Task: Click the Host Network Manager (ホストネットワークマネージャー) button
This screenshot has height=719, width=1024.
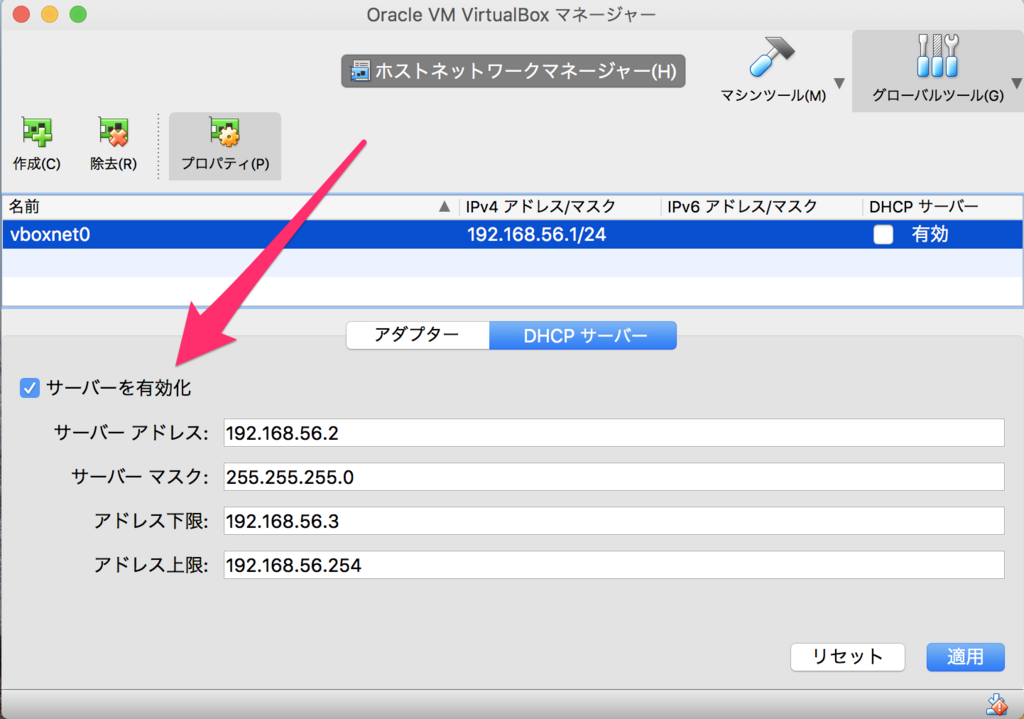Action: pyautogui.click(x=513, y=71)
